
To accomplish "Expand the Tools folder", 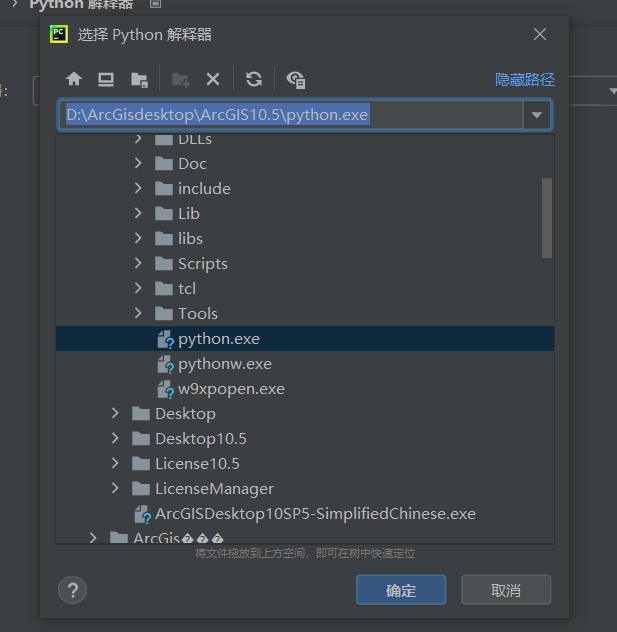I will 138,313.
